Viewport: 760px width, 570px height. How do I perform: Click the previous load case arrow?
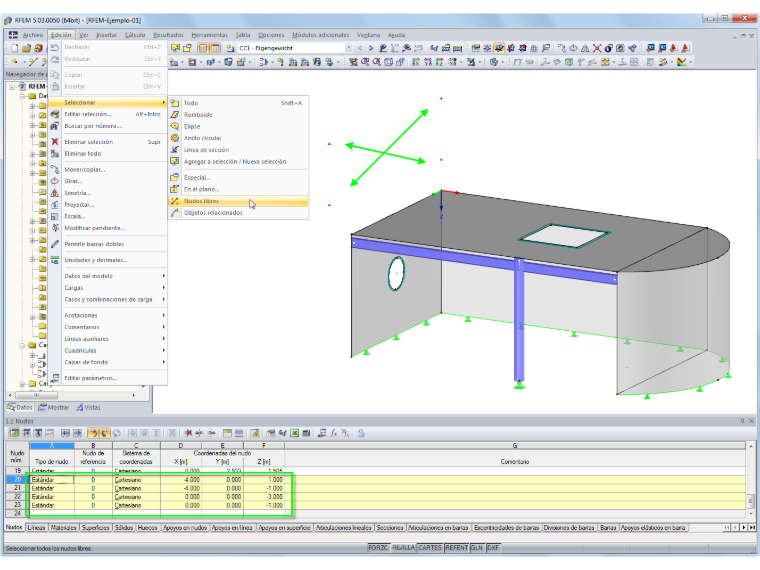pos(360,48)
